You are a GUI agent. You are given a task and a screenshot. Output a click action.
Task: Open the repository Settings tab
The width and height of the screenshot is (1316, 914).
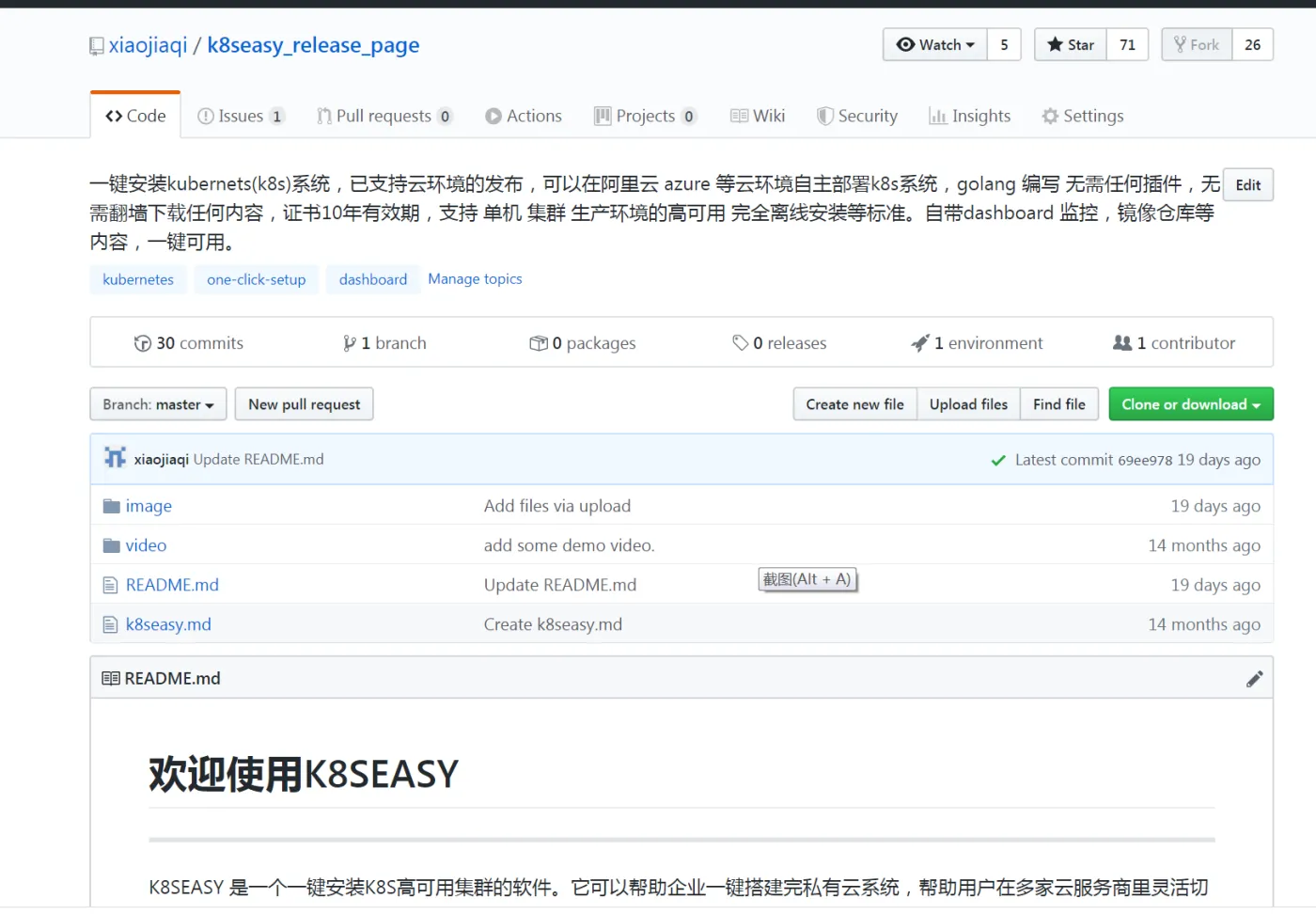(x=1083, y=116)
